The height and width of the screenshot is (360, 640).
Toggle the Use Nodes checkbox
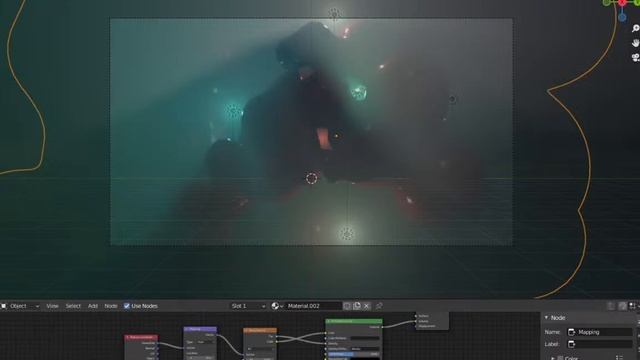(127, 306)
